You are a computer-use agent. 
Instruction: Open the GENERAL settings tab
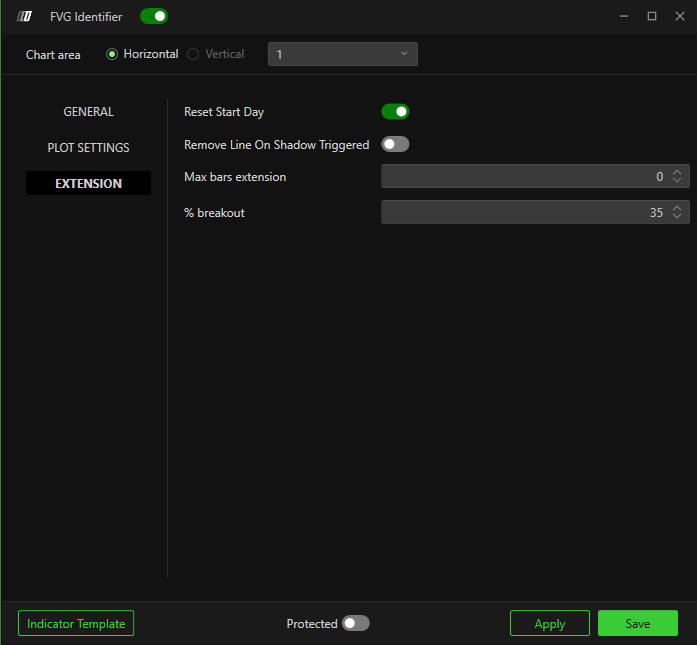pos(88,112)
